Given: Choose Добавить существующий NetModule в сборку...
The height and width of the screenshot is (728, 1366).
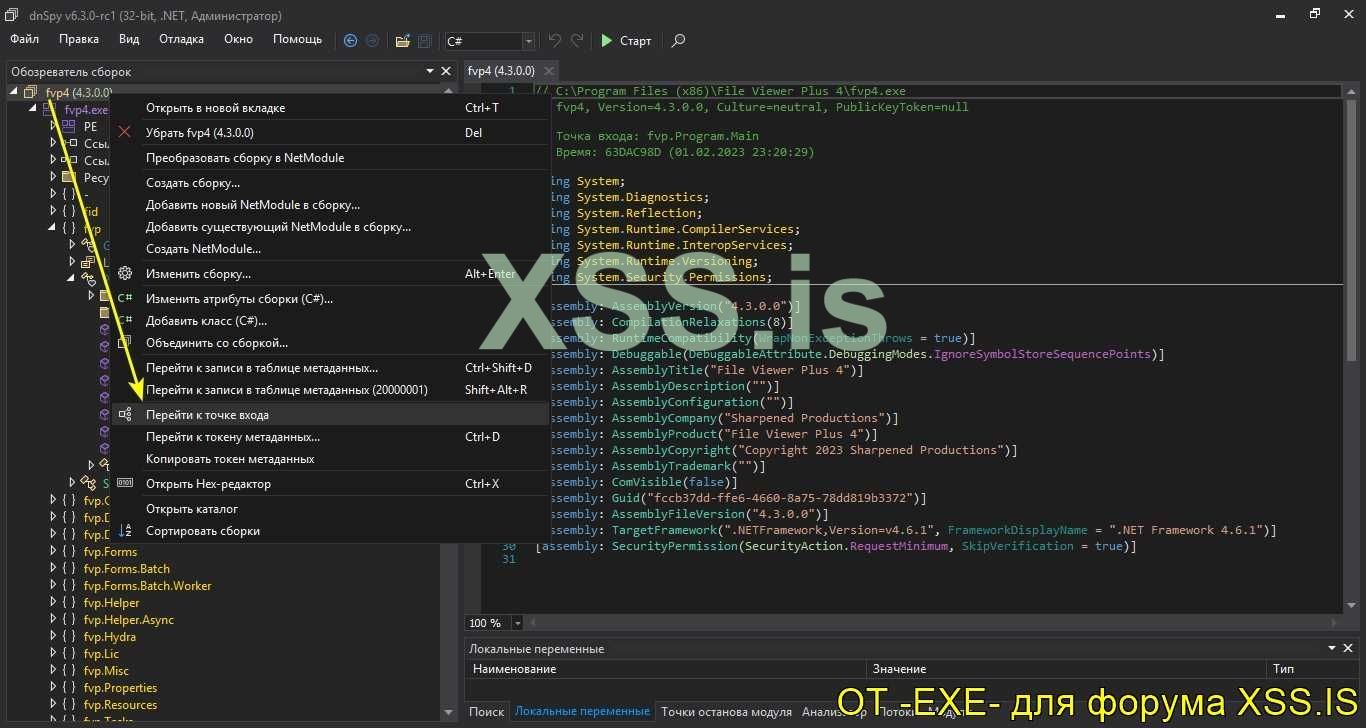Looking at the screenshot, I should (330, 227).
